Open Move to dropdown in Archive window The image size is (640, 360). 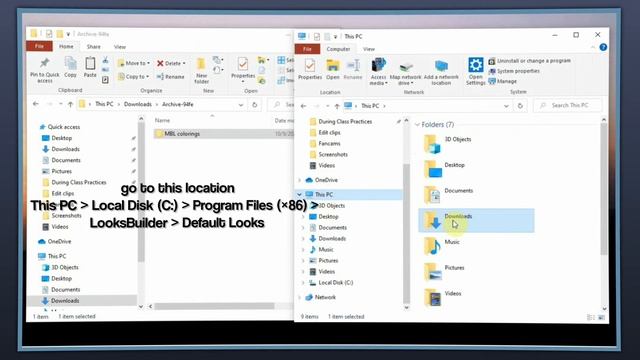point(133,63)
